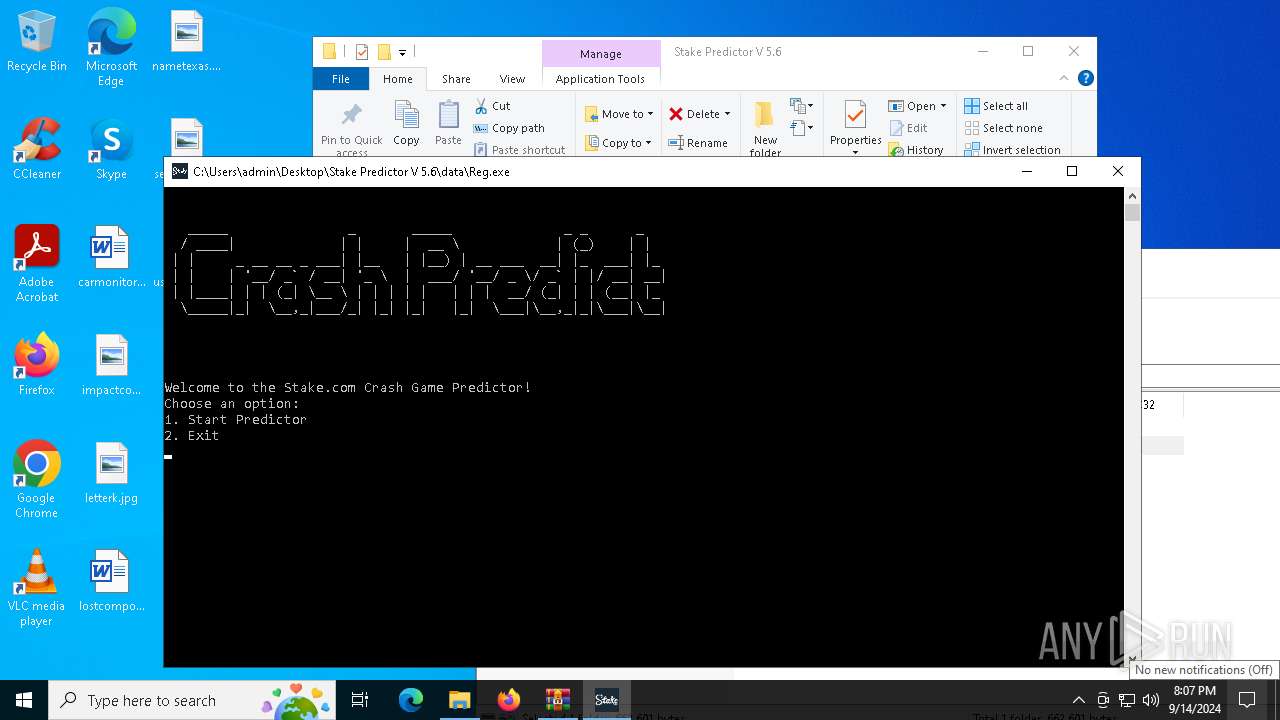This screenshot has height=720, width=1280.
Task: Click the Quick Access new folder icon
Action: [383, 52]
